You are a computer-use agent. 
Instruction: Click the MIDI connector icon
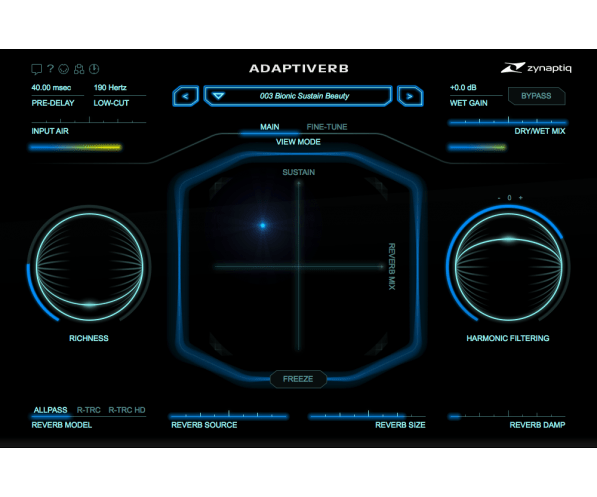tap(64, 69)
